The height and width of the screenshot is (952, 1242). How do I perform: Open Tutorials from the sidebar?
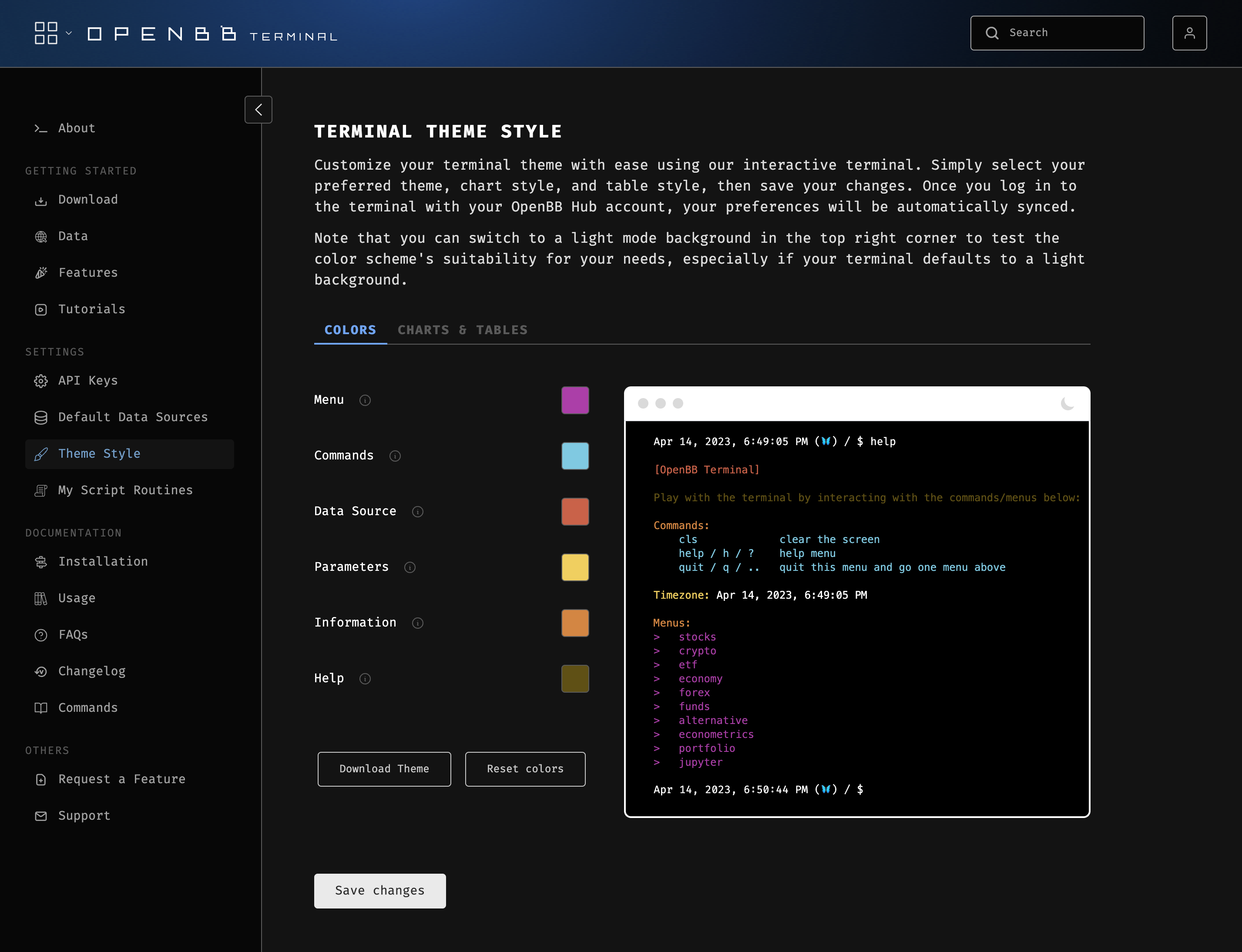click(129, 309)
